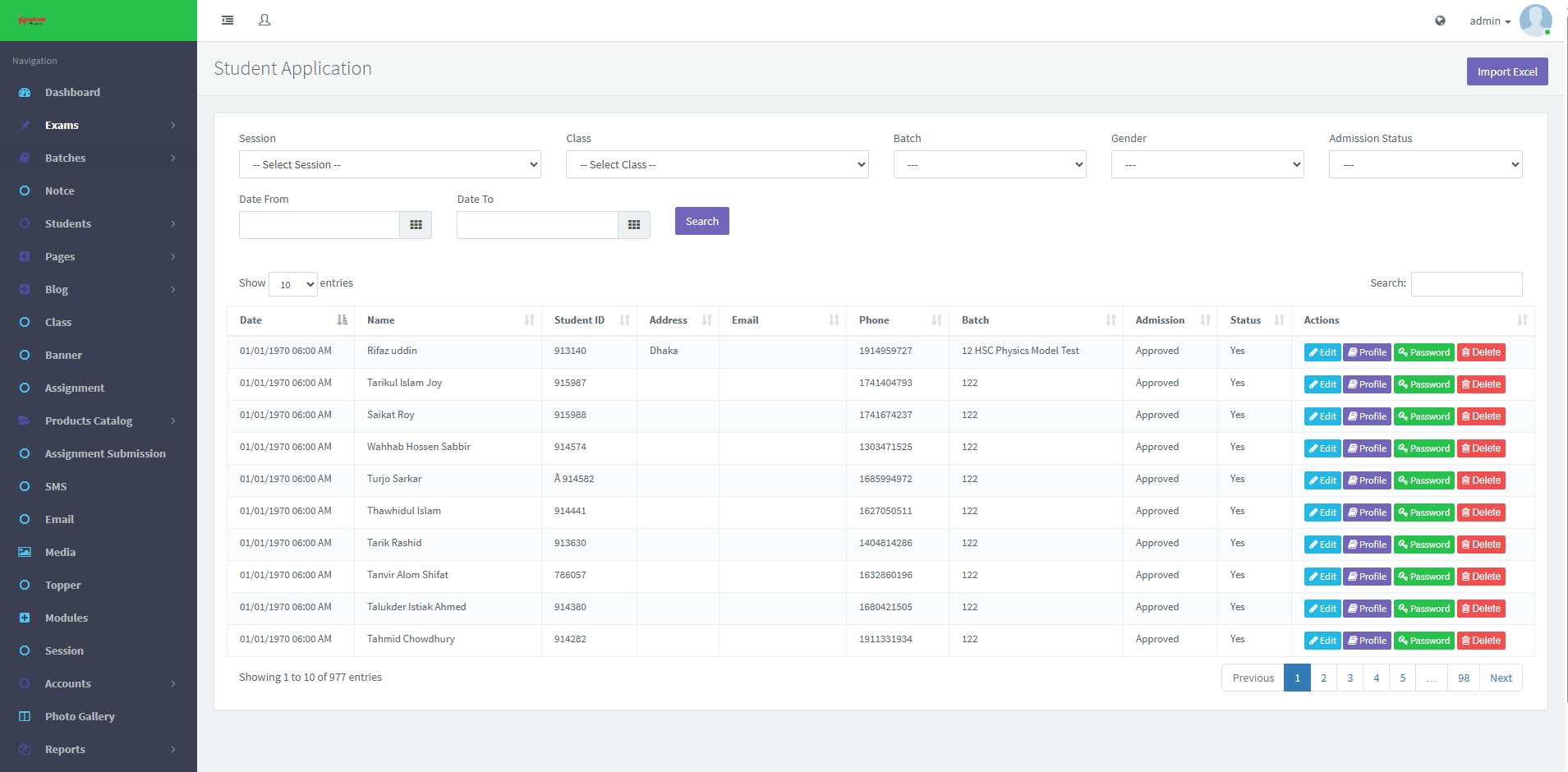The image size is (1568, 772).
Task: Change the show entries count dropdown
Action: pos(292,284)
